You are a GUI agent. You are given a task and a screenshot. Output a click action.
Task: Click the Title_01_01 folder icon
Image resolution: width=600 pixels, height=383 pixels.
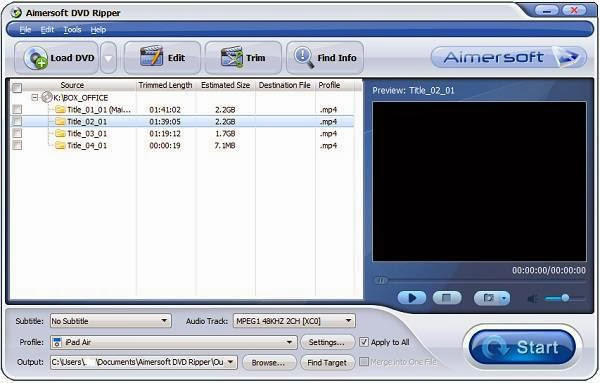[60, 110]
